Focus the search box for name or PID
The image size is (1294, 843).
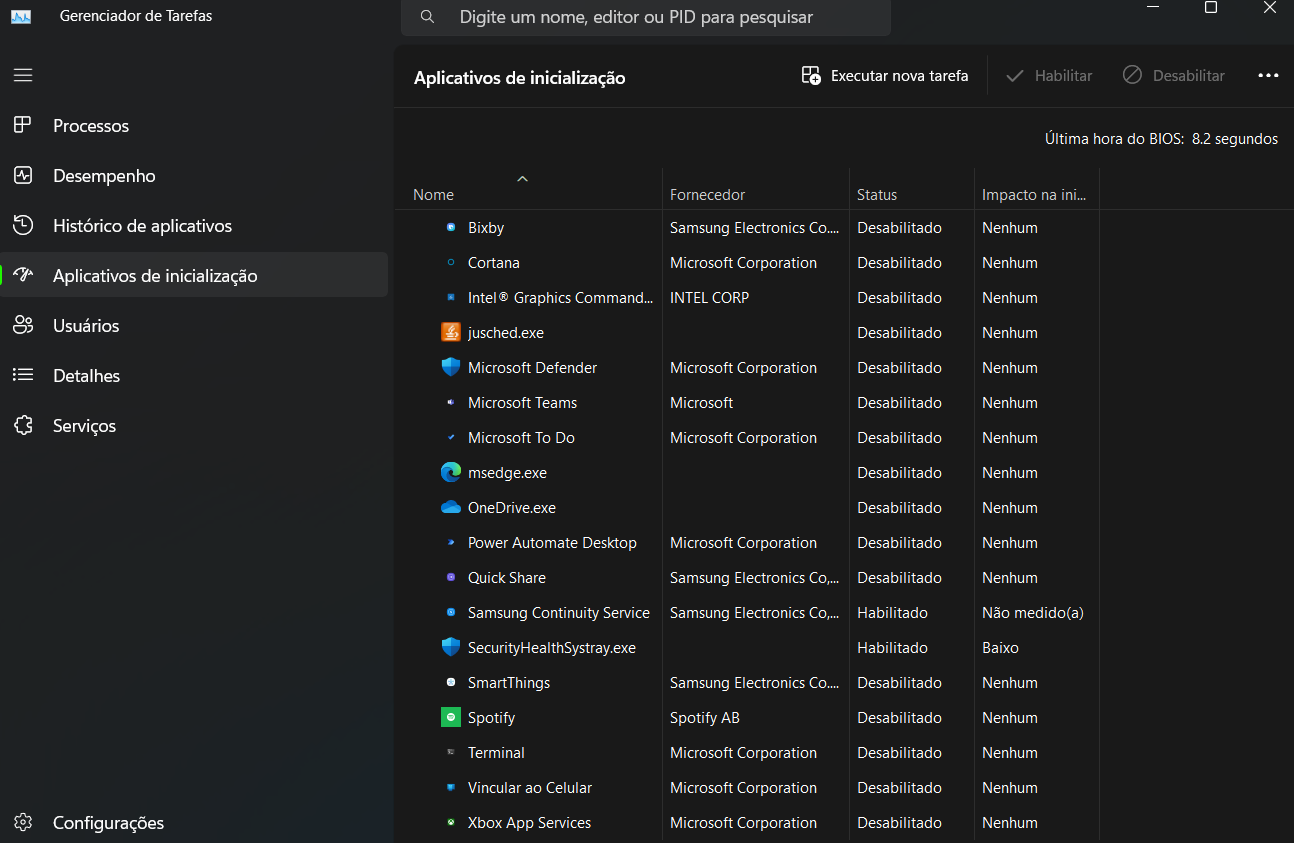(646, 17)
